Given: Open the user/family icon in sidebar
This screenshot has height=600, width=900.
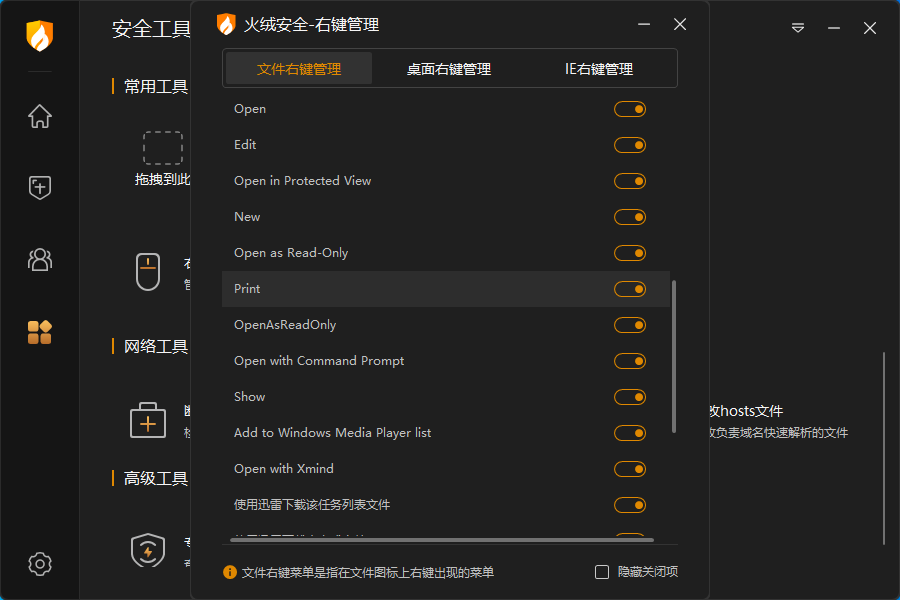Looking at the screenshot, I should tap(40, 260).
